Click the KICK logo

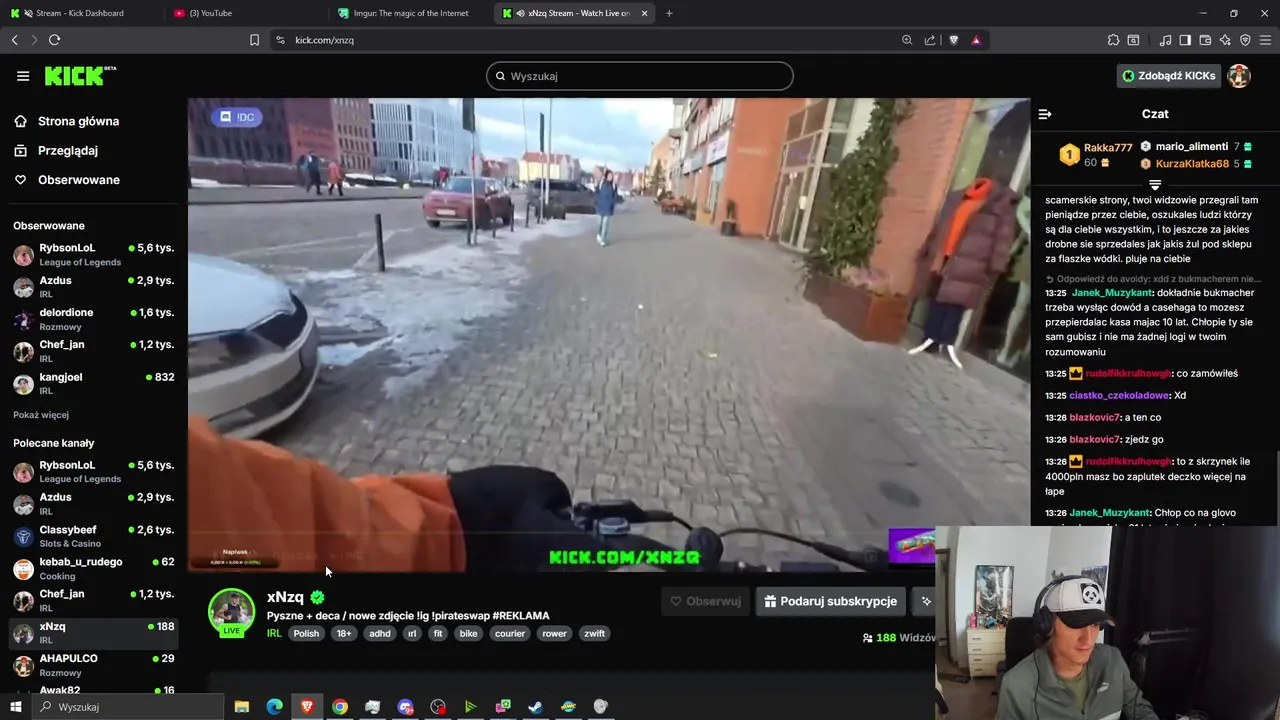(x=80, y=76)
